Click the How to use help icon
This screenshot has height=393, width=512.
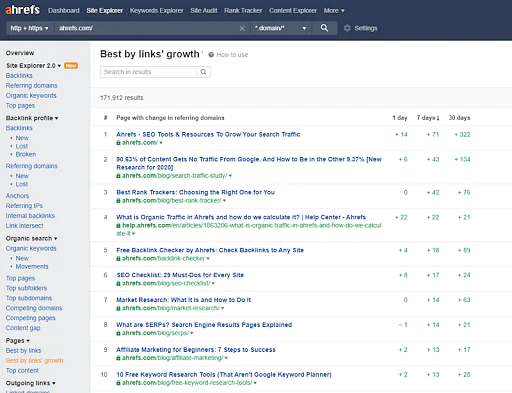pos(211,55)
